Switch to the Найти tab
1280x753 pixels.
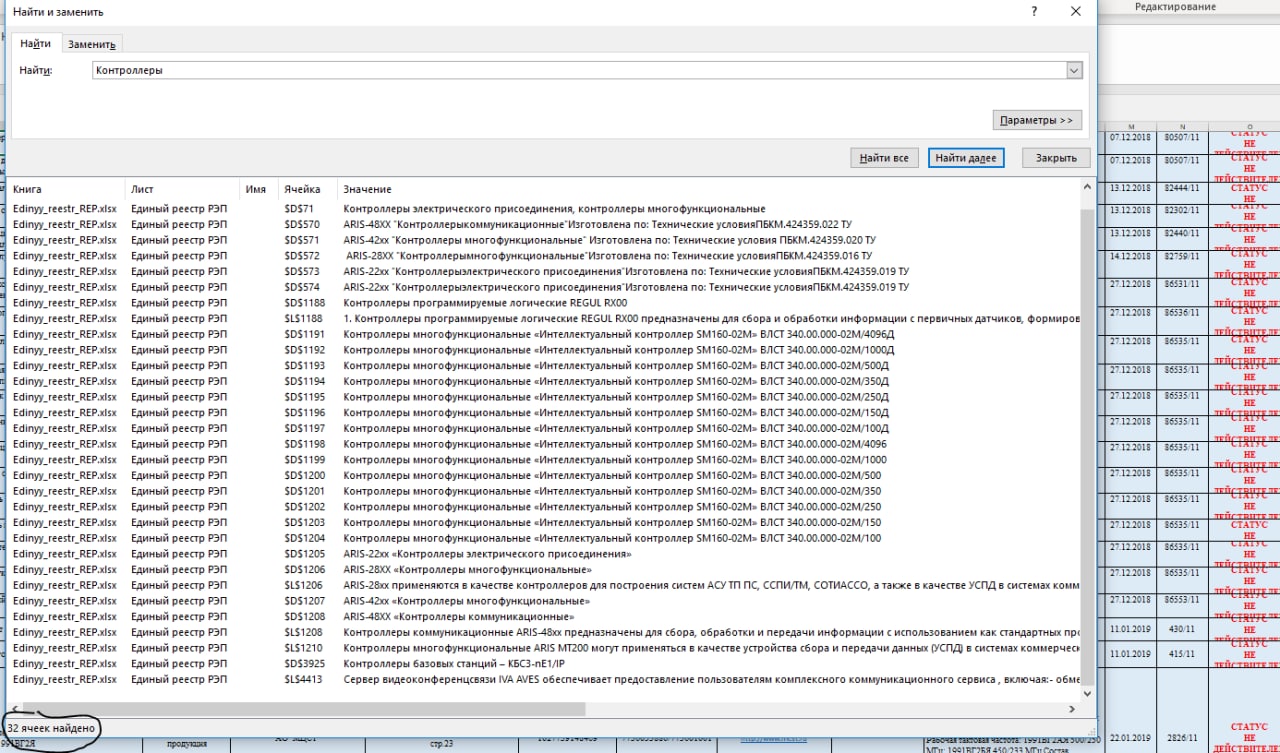pos(35,43)
